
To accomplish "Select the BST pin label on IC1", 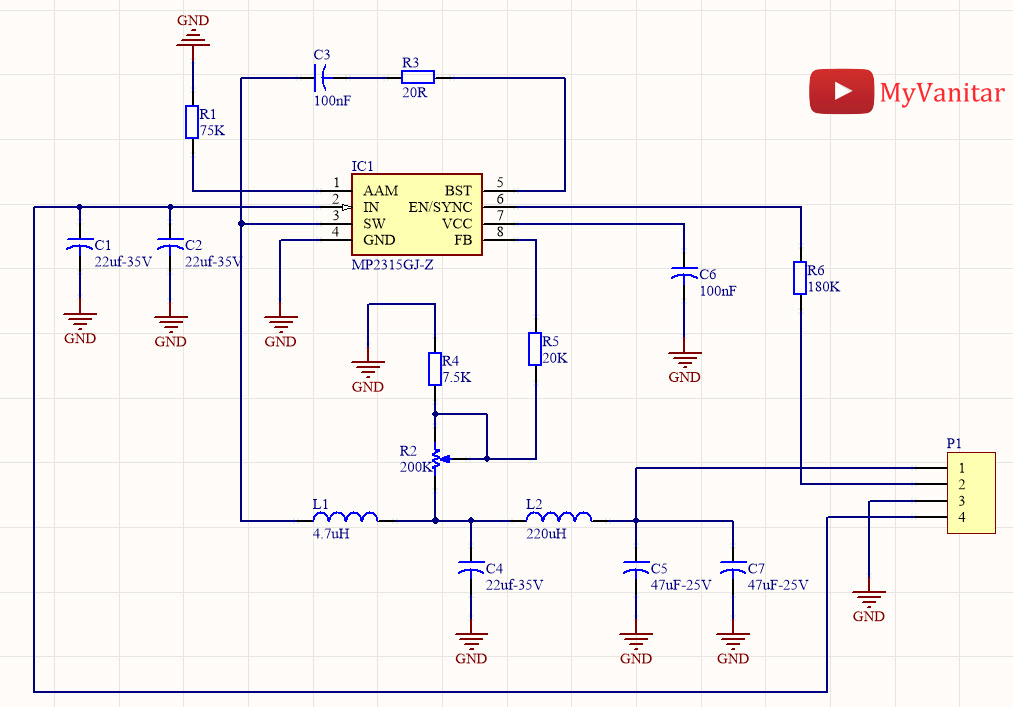I will point(458,191).
